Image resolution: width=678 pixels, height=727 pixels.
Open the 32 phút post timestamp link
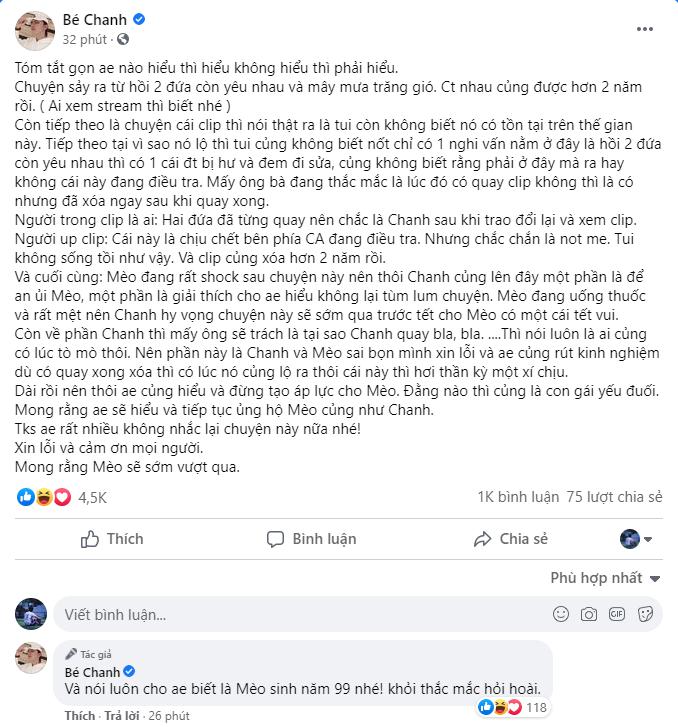click(x=85, y=40)
